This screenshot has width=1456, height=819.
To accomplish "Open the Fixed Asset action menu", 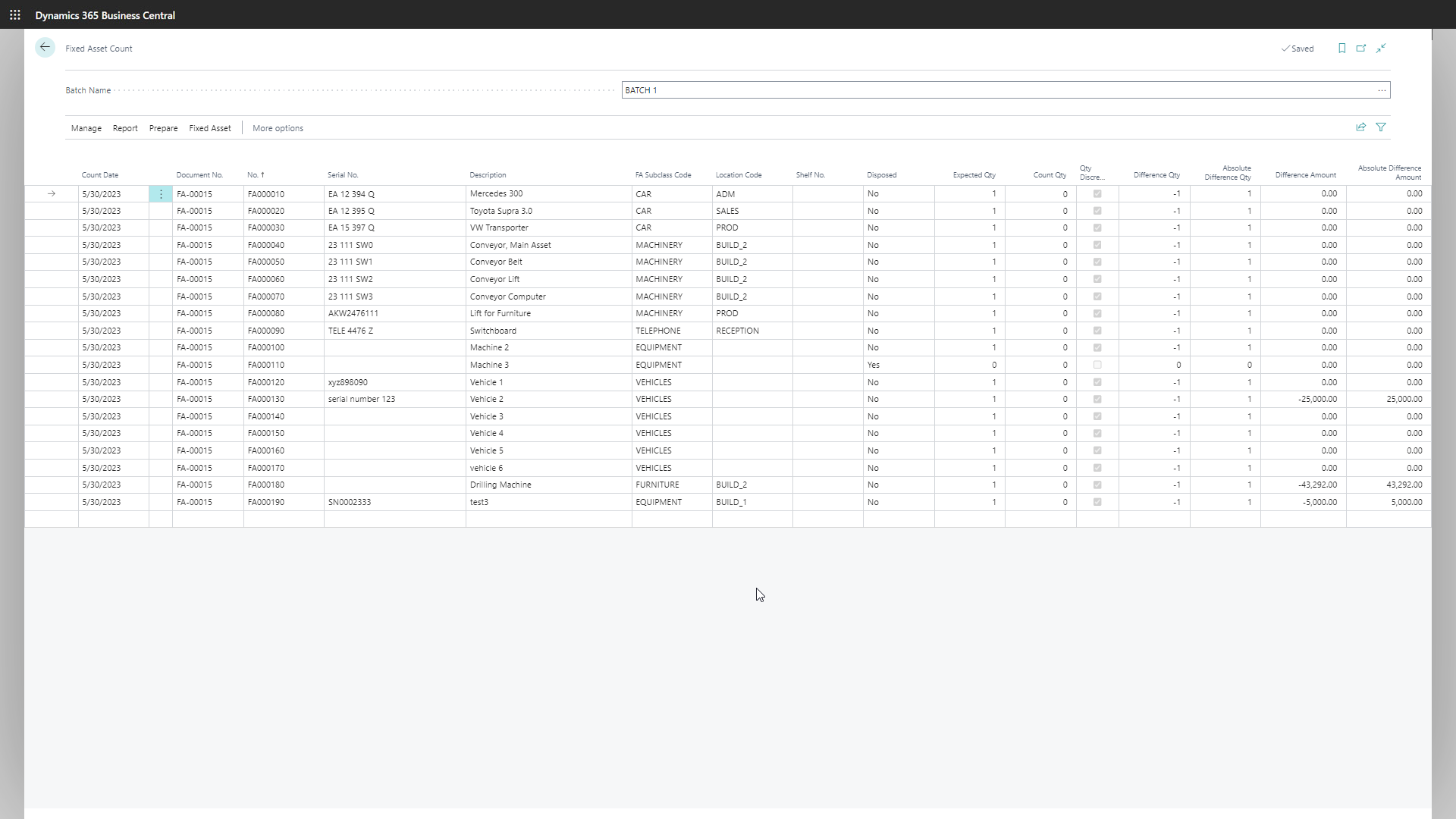I will pyautogui.click(x=209, y=128).
